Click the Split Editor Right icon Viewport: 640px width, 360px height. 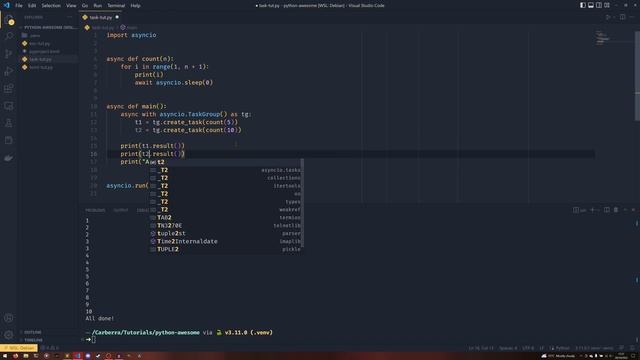pyautogui.click(x=622, y=17)
